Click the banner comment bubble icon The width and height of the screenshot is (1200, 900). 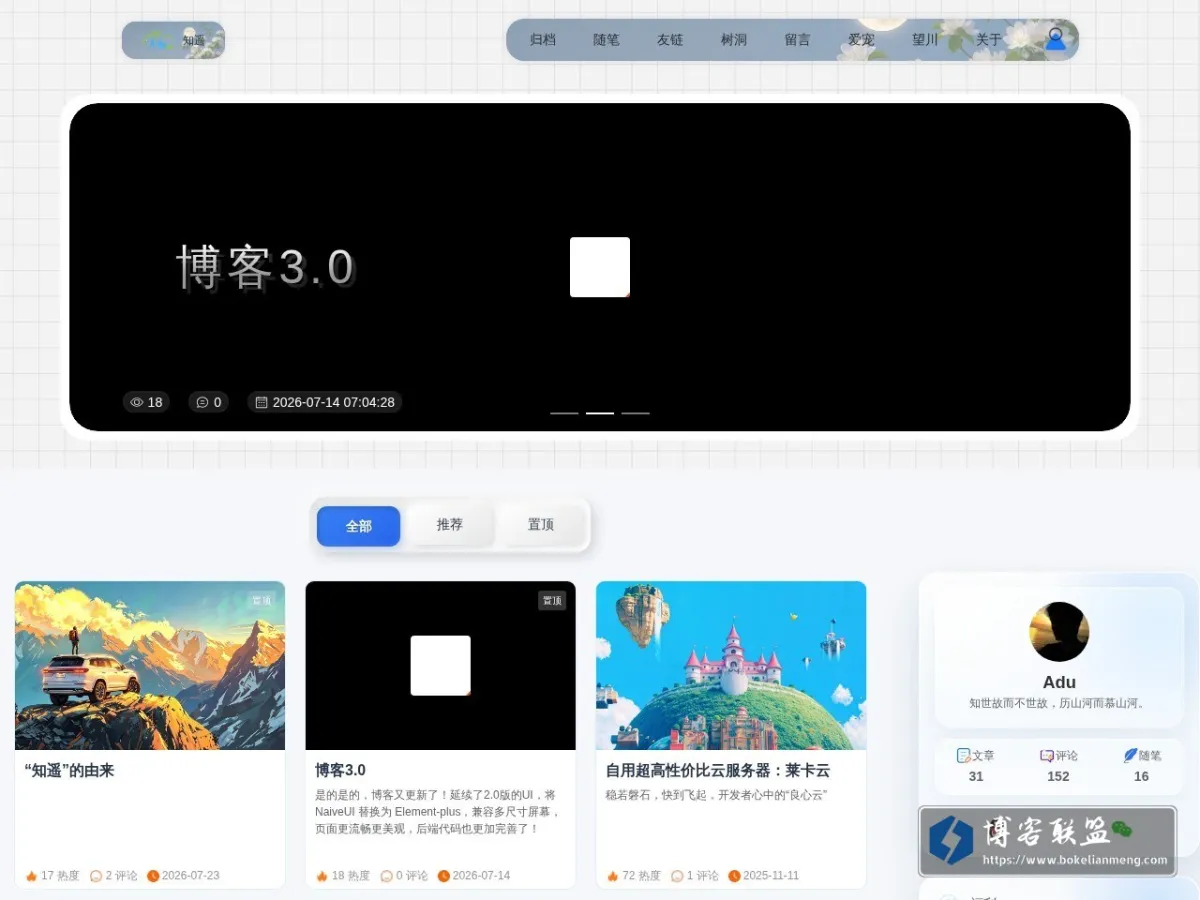(202, 402)
